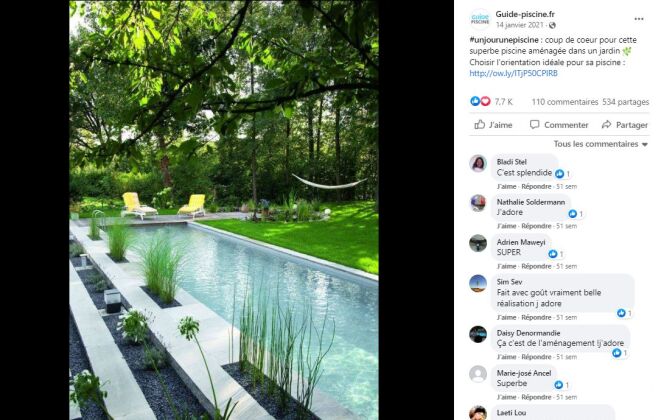Click the like reaction on Sim Sev's comment
The image size is (664, 420).
621,313
